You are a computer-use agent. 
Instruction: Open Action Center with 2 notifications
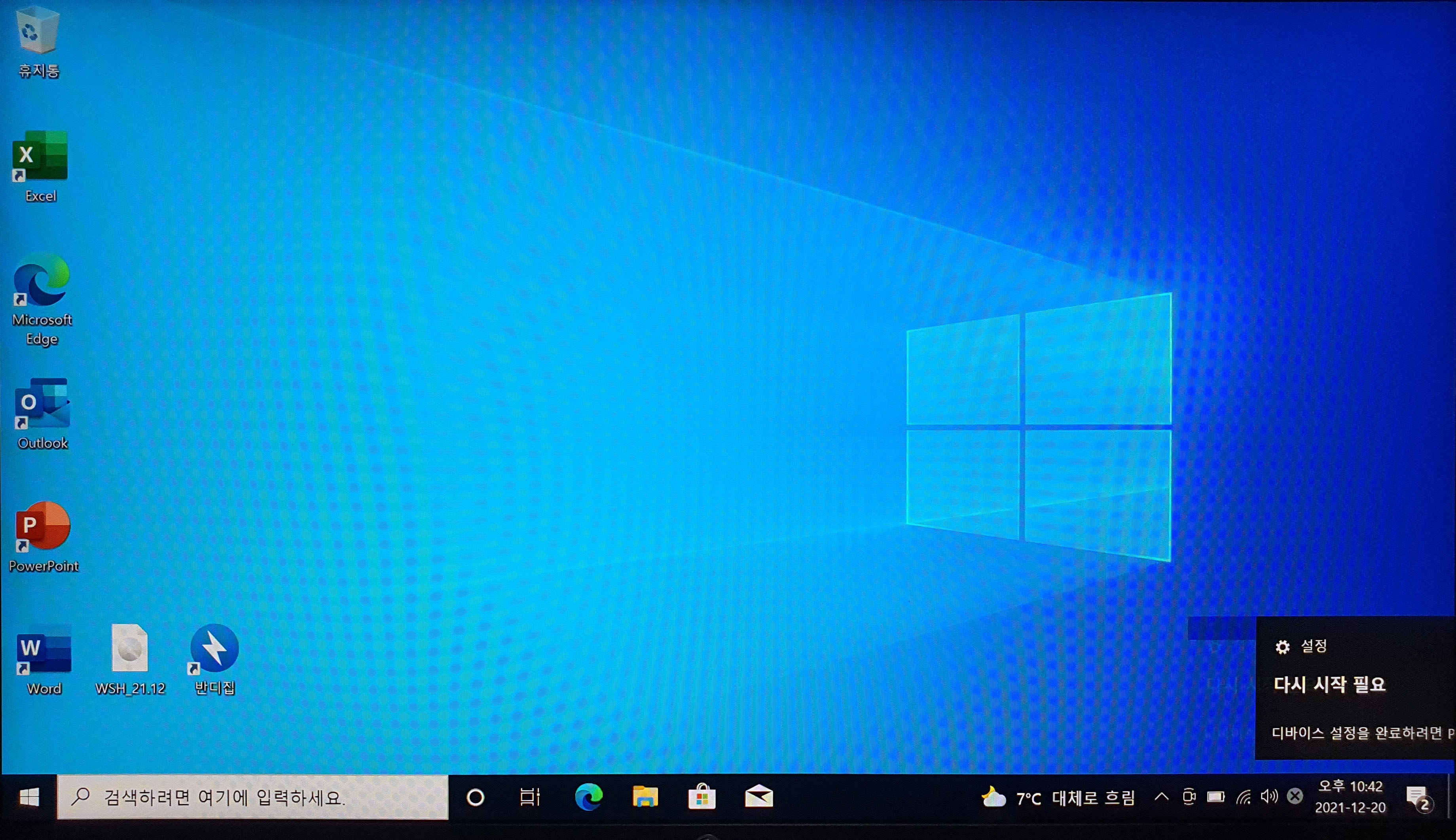(x=1419, y=798)
